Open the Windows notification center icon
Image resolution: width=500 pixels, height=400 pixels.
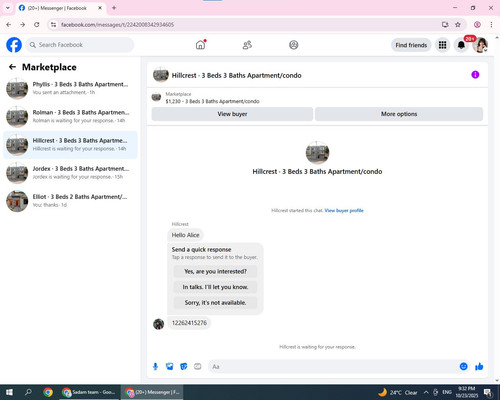coord(488,392)
